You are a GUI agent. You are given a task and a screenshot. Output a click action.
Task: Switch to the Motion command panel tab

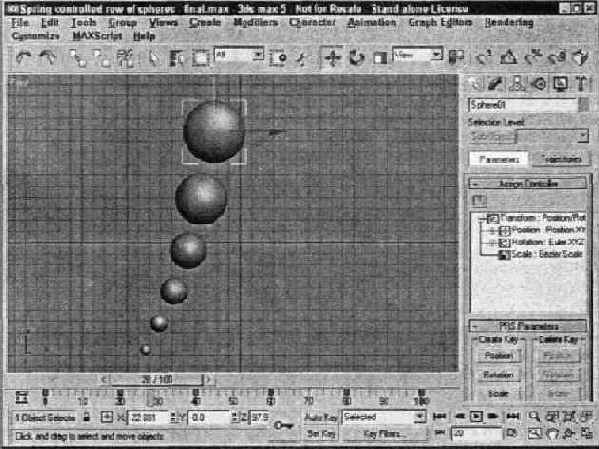click(539, 84)
